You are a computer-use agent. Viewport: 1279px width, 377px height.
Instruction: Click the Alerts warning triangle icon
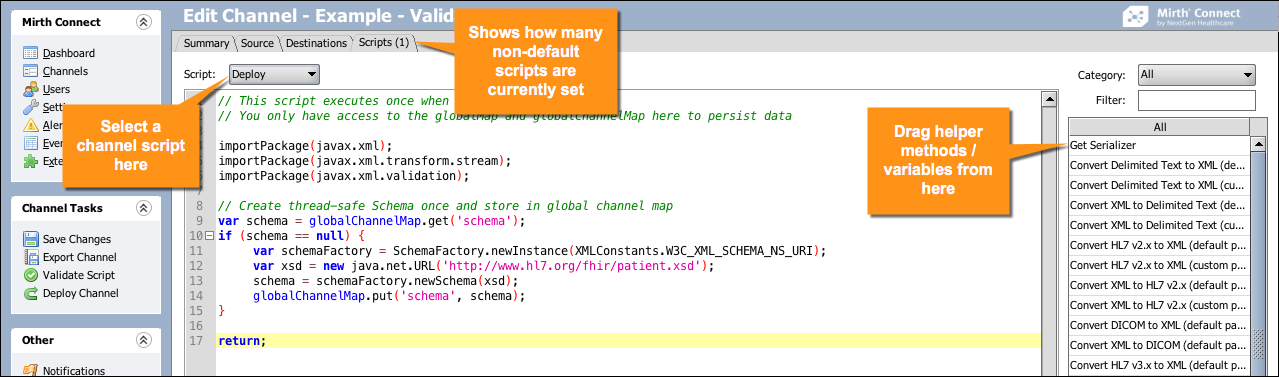pos(30,125)
